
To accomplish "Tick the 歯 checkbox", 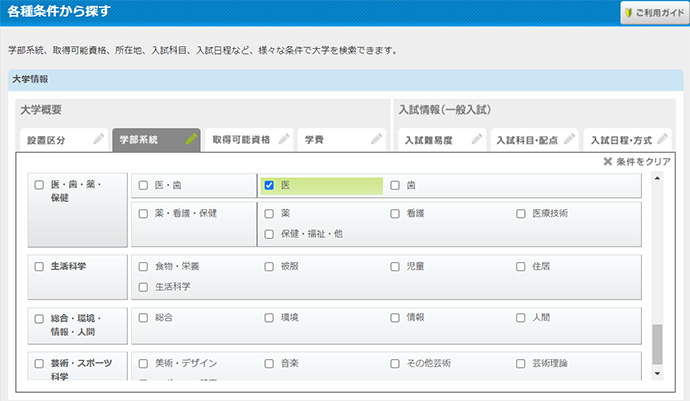I will pyautogui.click(x=395, y=185).
